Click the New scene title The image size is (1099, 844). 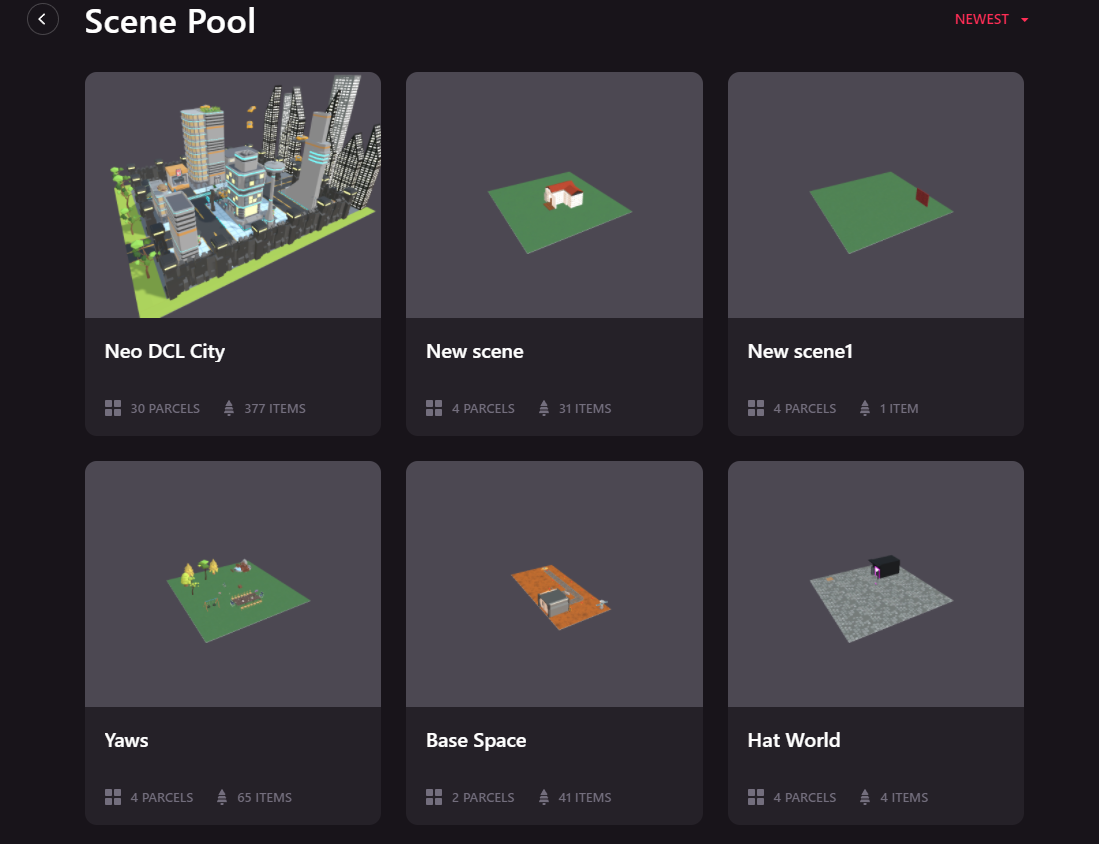[475, 351]
